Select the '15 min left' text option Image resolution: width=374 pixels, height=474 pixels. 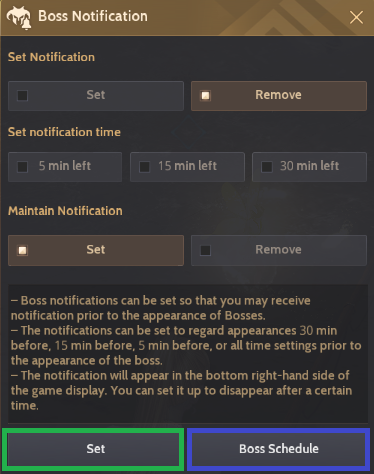pyautogui.click(x=187, y=166)
